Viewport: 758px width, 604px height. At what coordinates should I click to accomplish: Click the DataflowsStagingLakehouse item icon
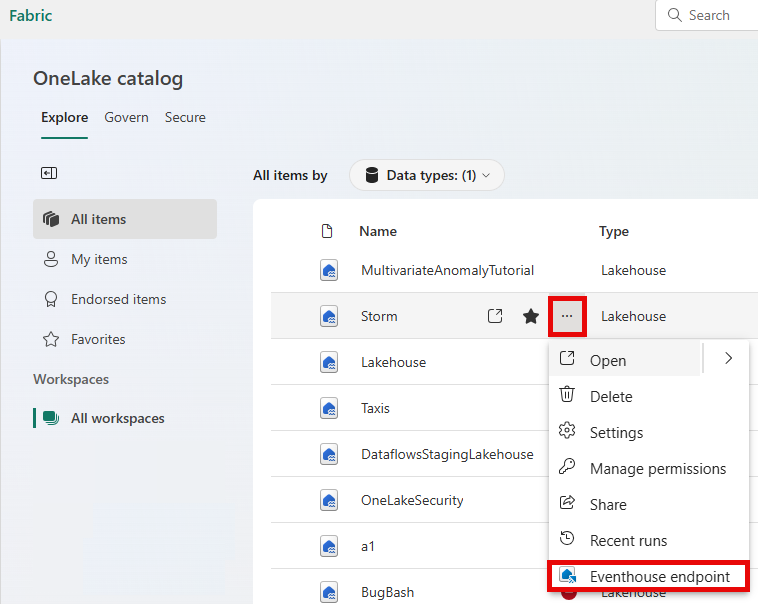pyautogui.click(x=328, y=454)
